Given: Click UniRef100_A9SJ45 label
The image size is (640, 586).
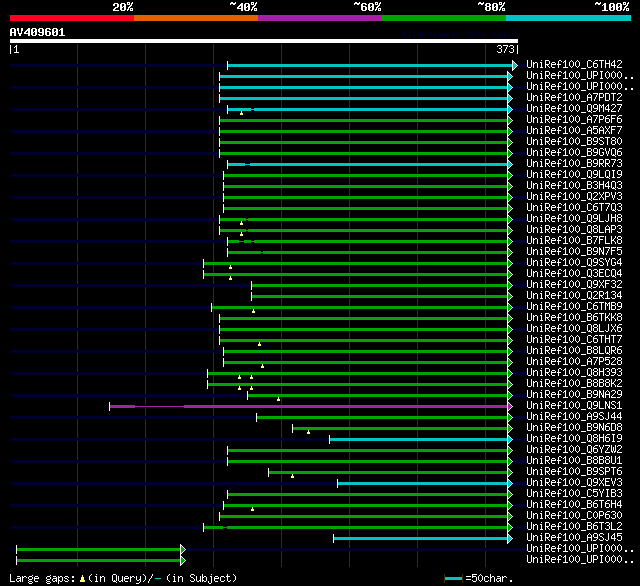Looking at the screenshot, I should click(x=574, y=538).
